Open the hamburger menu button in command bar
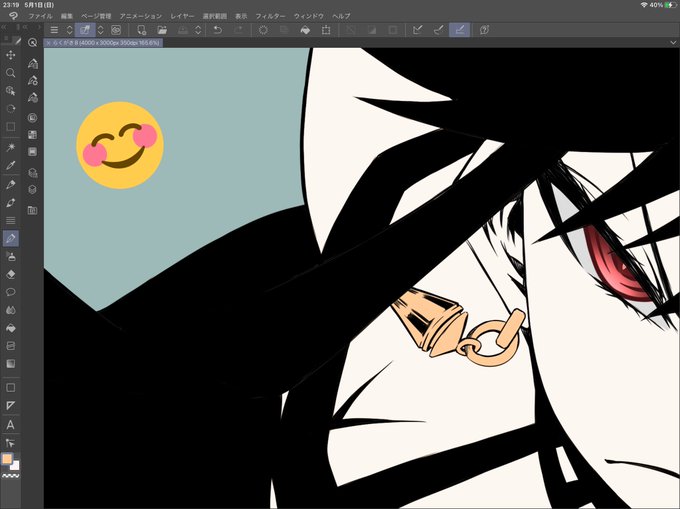 54,30
